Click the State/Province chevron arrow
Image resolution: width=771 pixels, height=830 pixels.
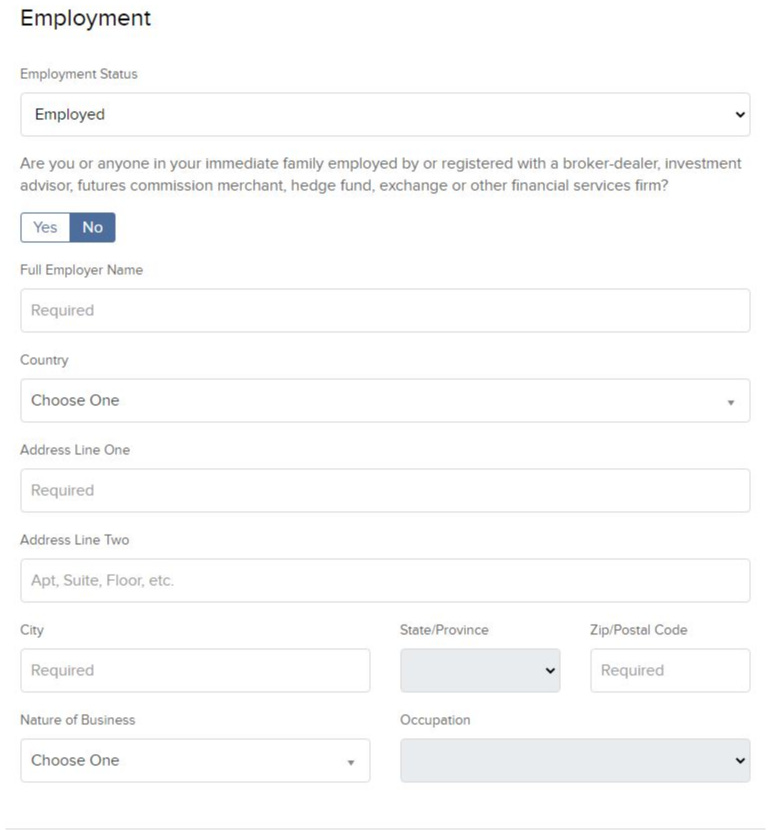(550, 671)
